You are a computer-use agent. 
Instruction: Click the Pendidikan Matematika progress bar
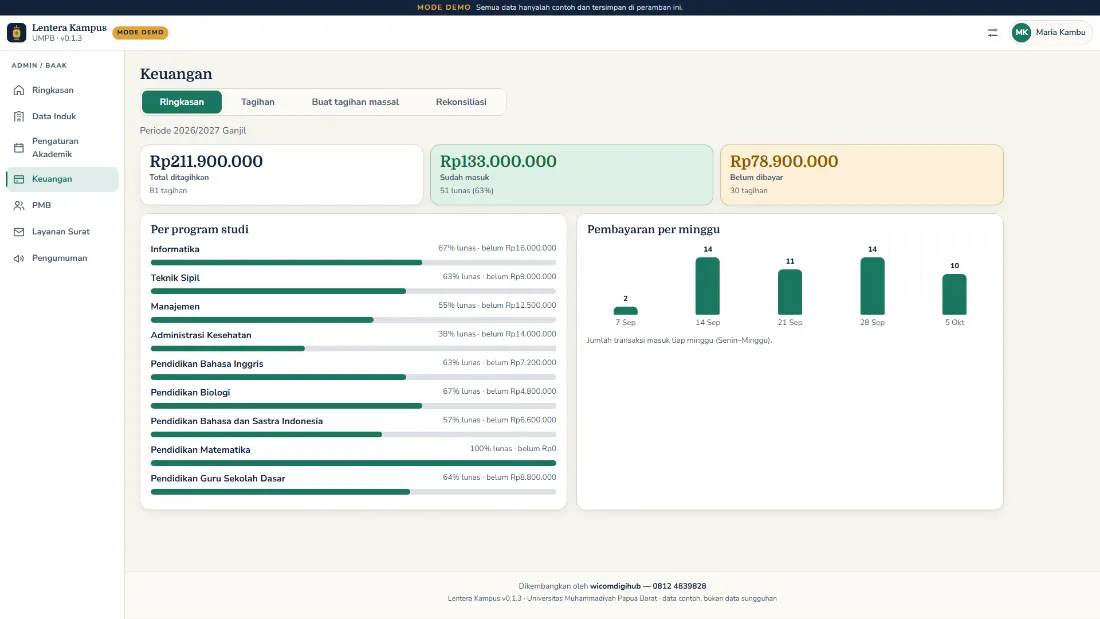pos(353,463)
